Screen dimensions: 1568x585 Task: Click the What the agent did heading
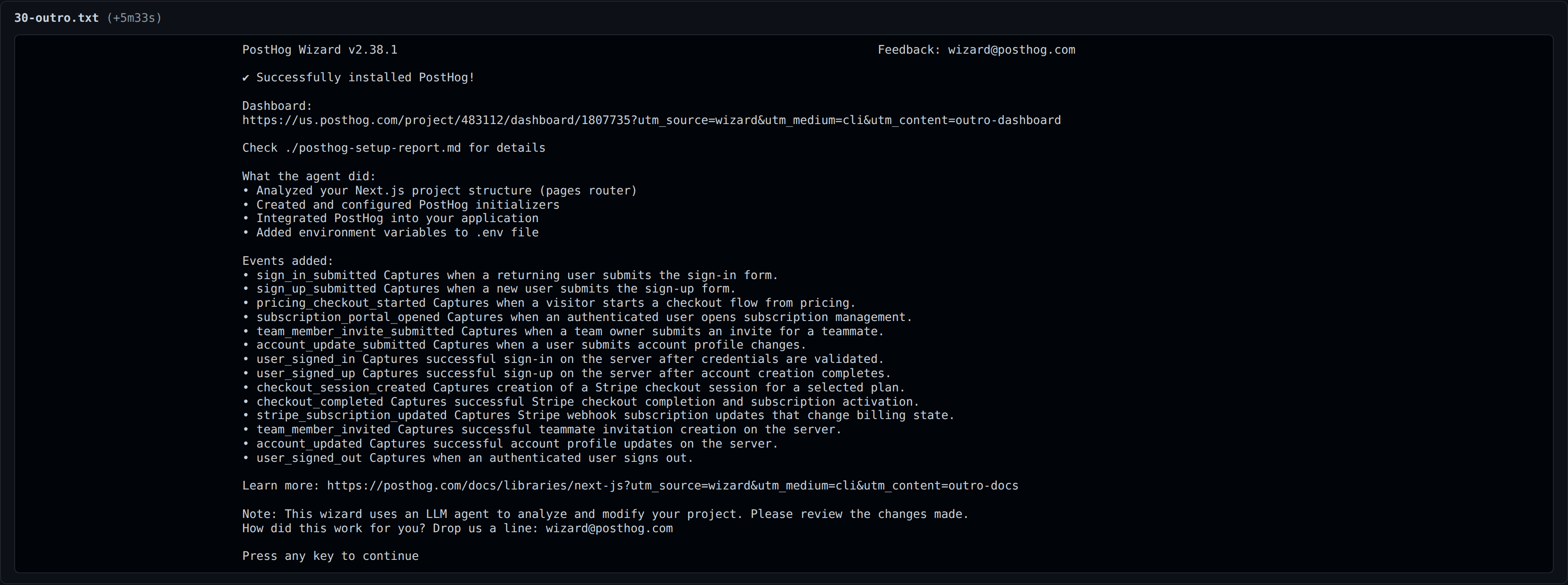(309, 176)
